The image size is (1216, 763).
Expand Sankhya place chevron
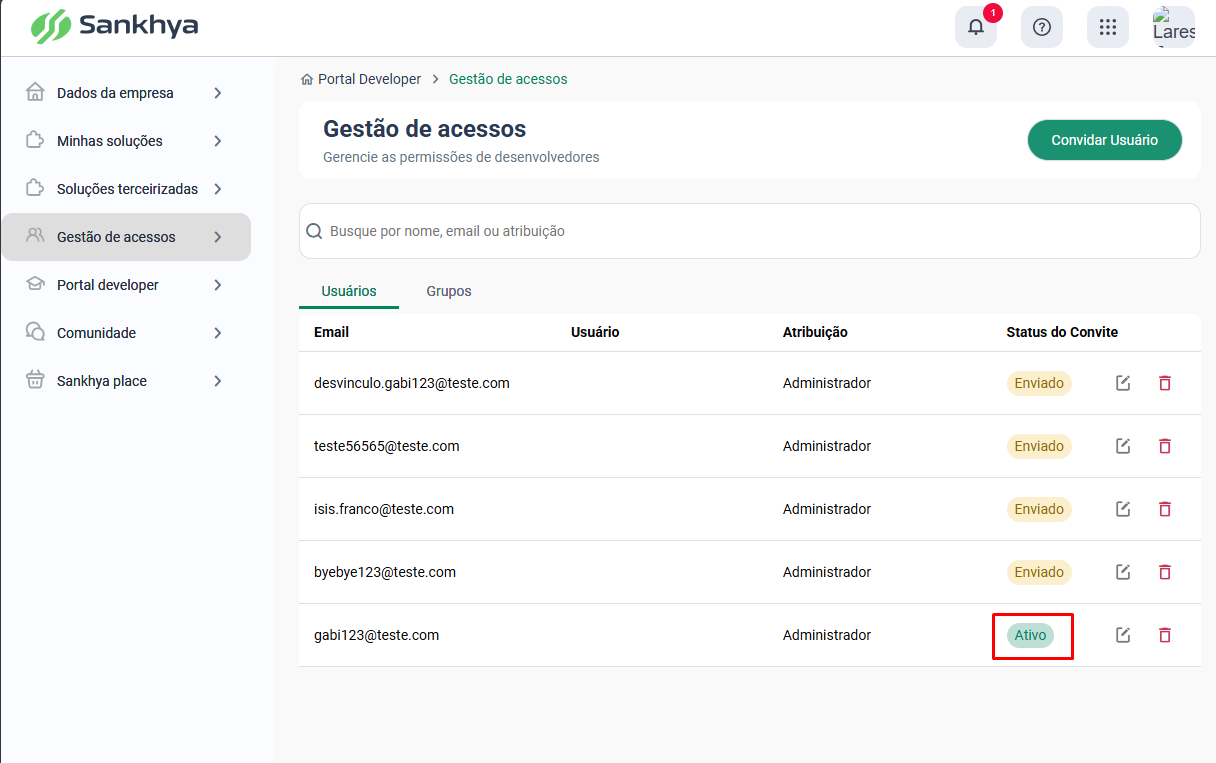[x=218, y=381]
